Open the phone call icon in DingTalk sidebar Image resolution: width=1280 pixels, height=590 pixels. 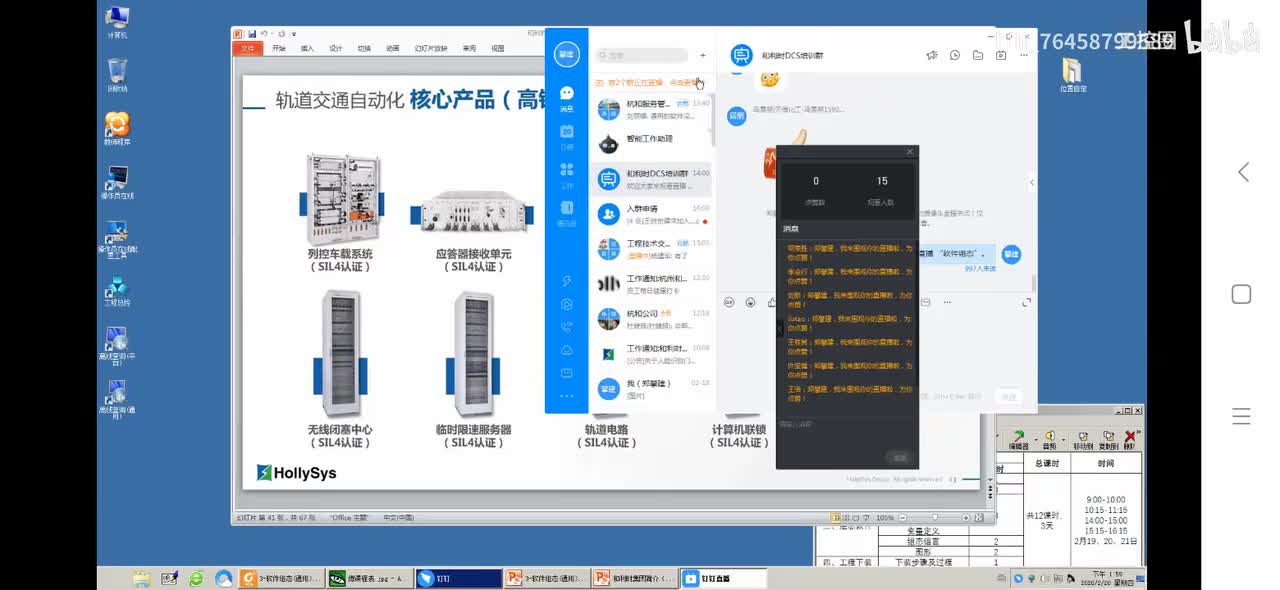567,327
